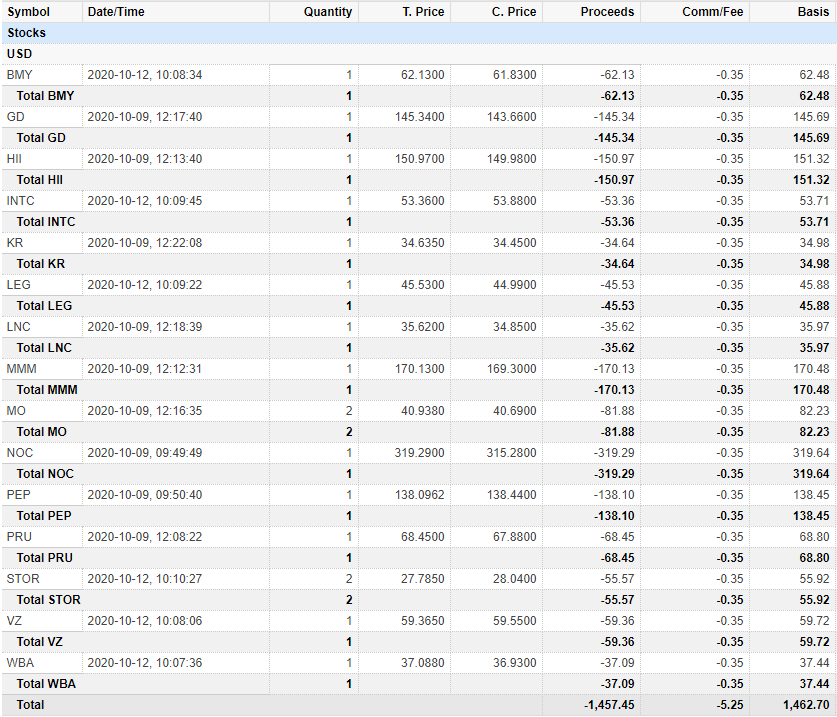Image resolution: width=837 pixels, height=717 pixels.
Task: Select the Stocks section header row
Action: 418,33
